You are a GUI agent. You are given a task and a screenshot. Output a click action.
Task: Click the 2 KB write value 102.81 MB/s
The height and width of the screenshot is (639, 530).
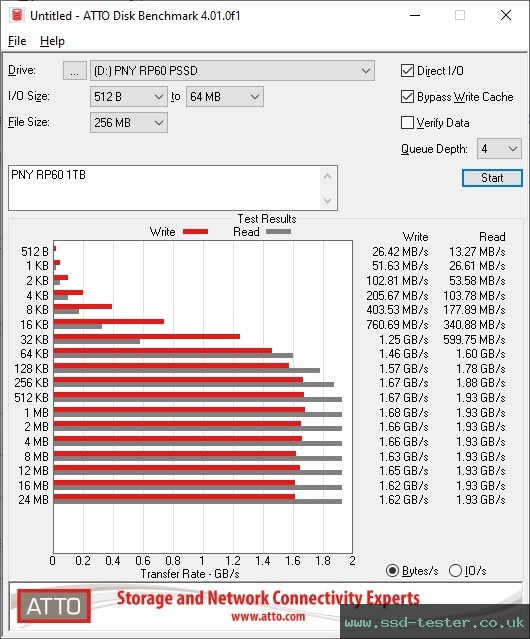pyautogui.click(x=397, y=281)
